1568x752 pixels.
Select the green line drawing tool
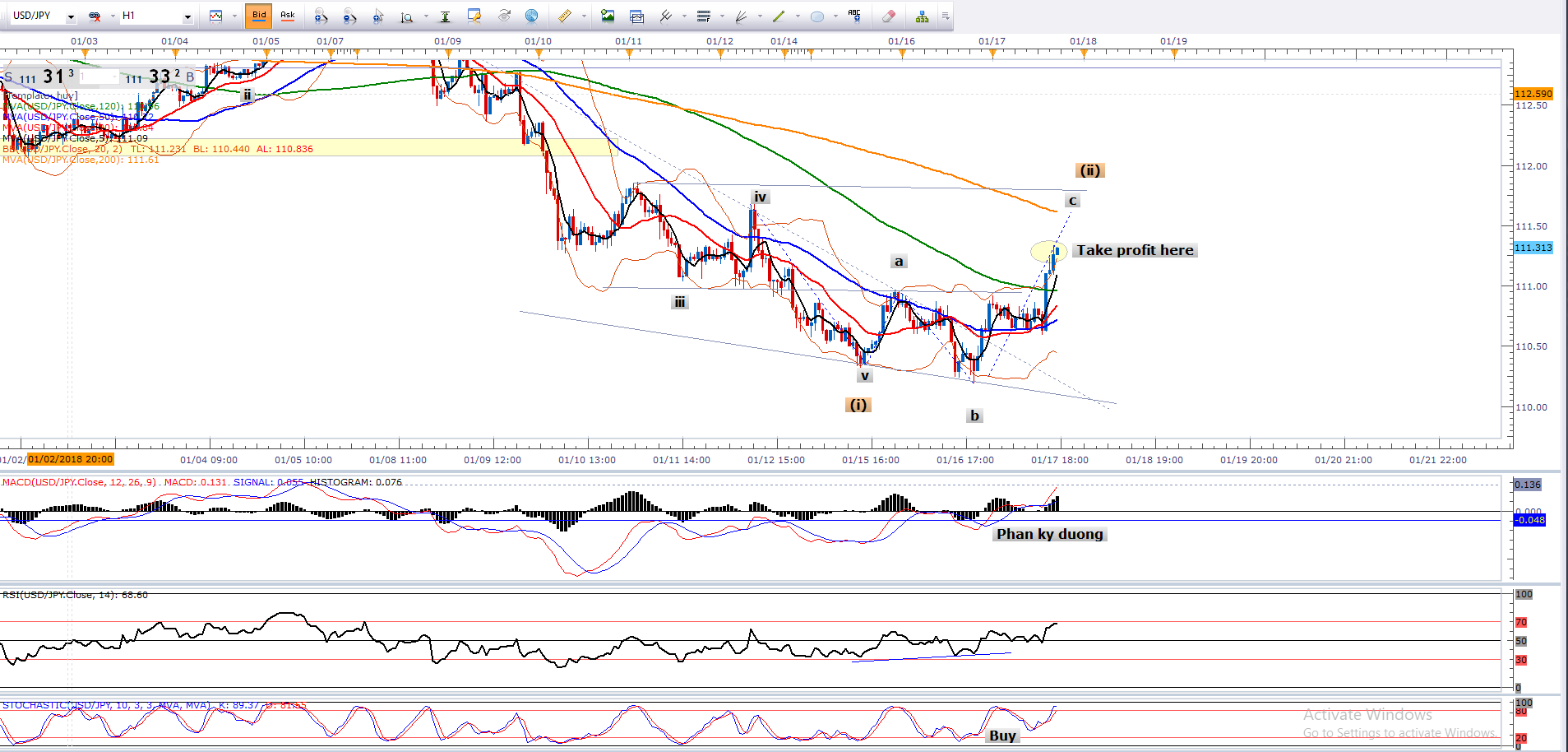779,16
